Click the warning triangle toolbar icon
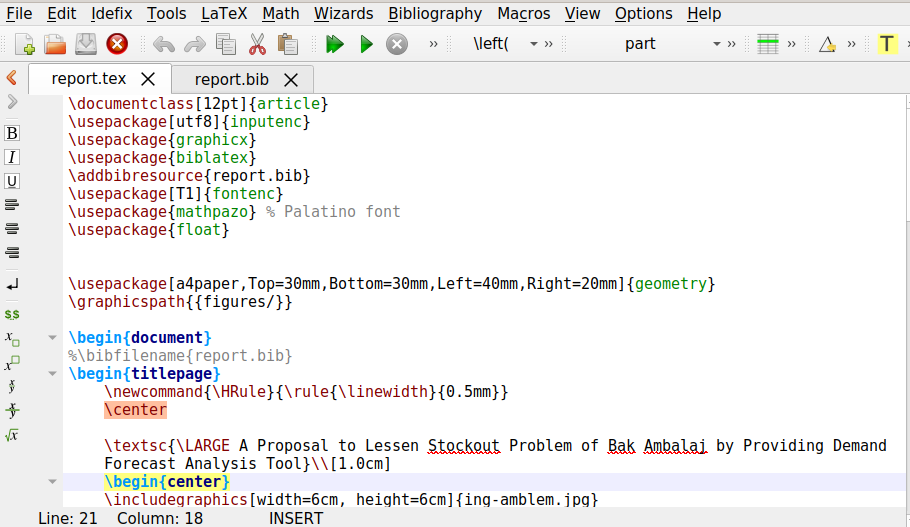This screenshot has height=527, width=910. pyautogui.click(x=827, y=44)
